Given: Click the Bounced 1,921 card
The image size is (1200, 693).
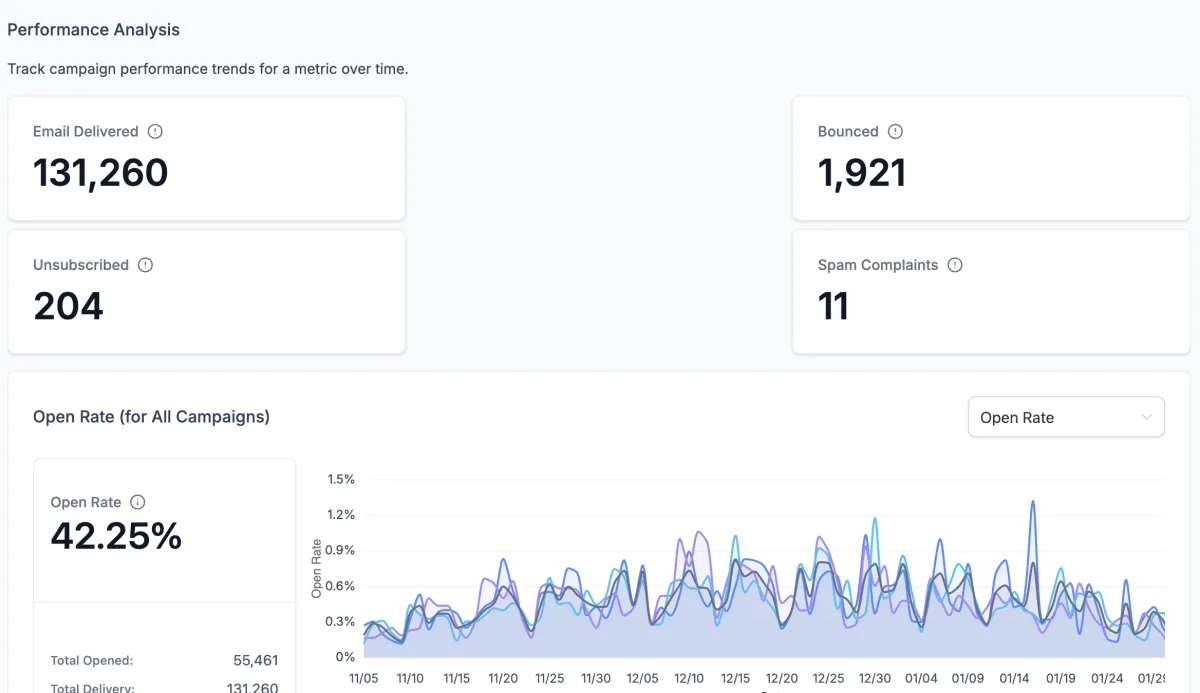Looking at the screenshot, I should 991,158.
